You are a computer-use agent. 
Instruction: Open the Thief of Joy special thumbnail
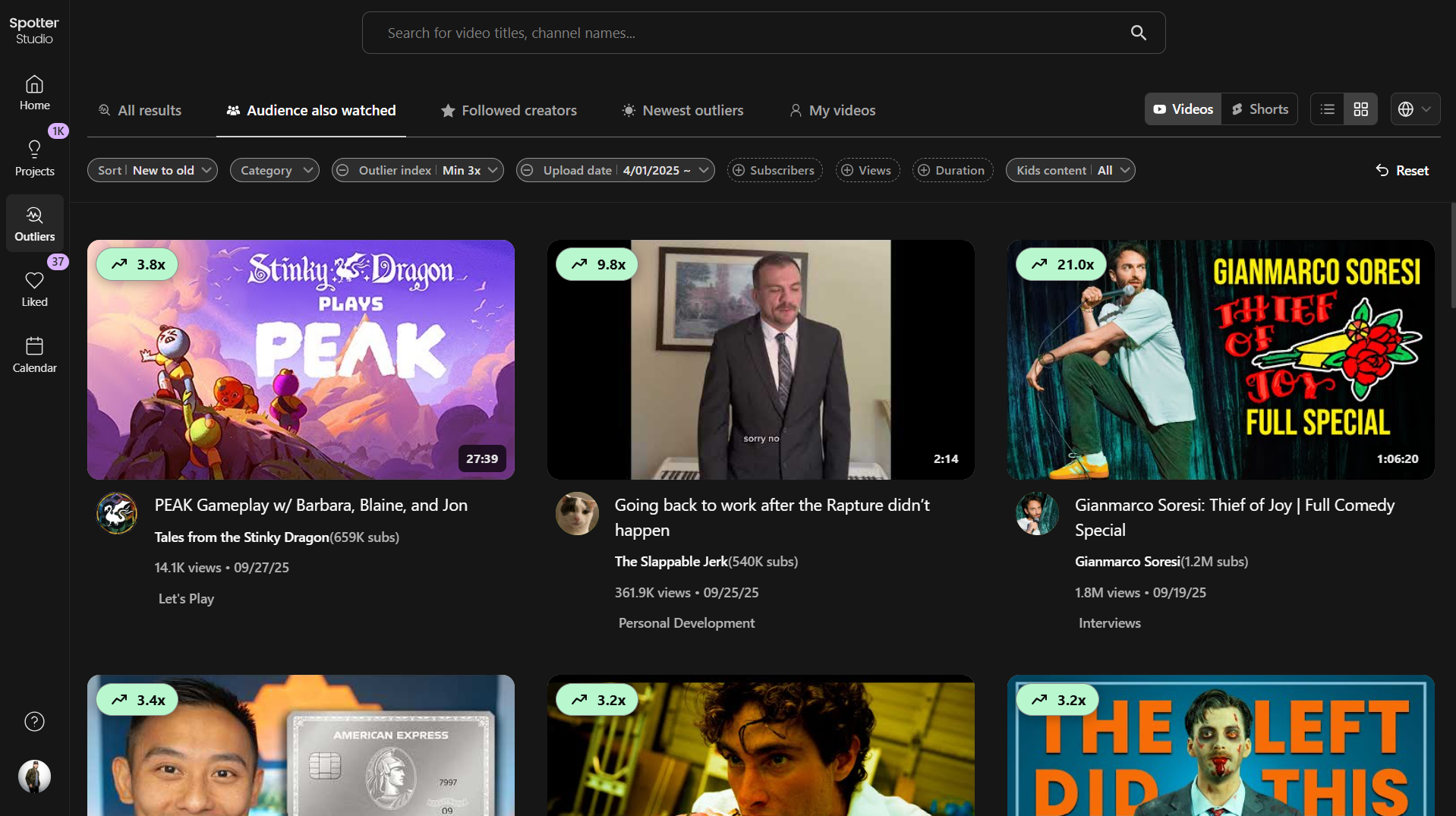(x=1221, y=360)
